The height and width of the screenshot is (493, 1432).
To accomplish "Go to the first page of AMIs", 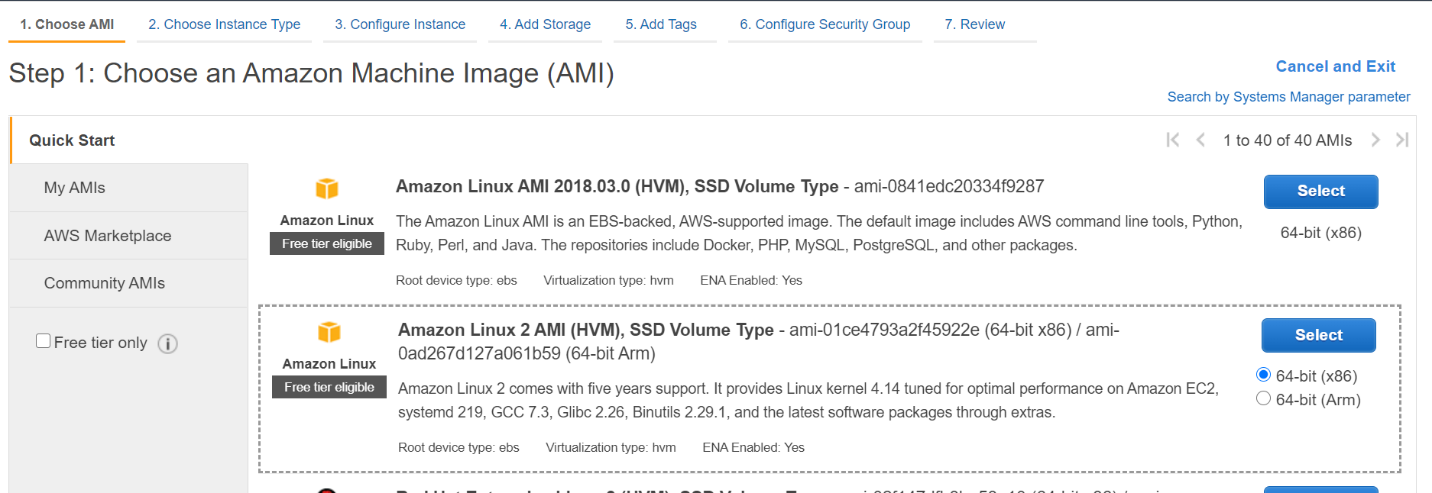I will click(x=1173, y=140).
